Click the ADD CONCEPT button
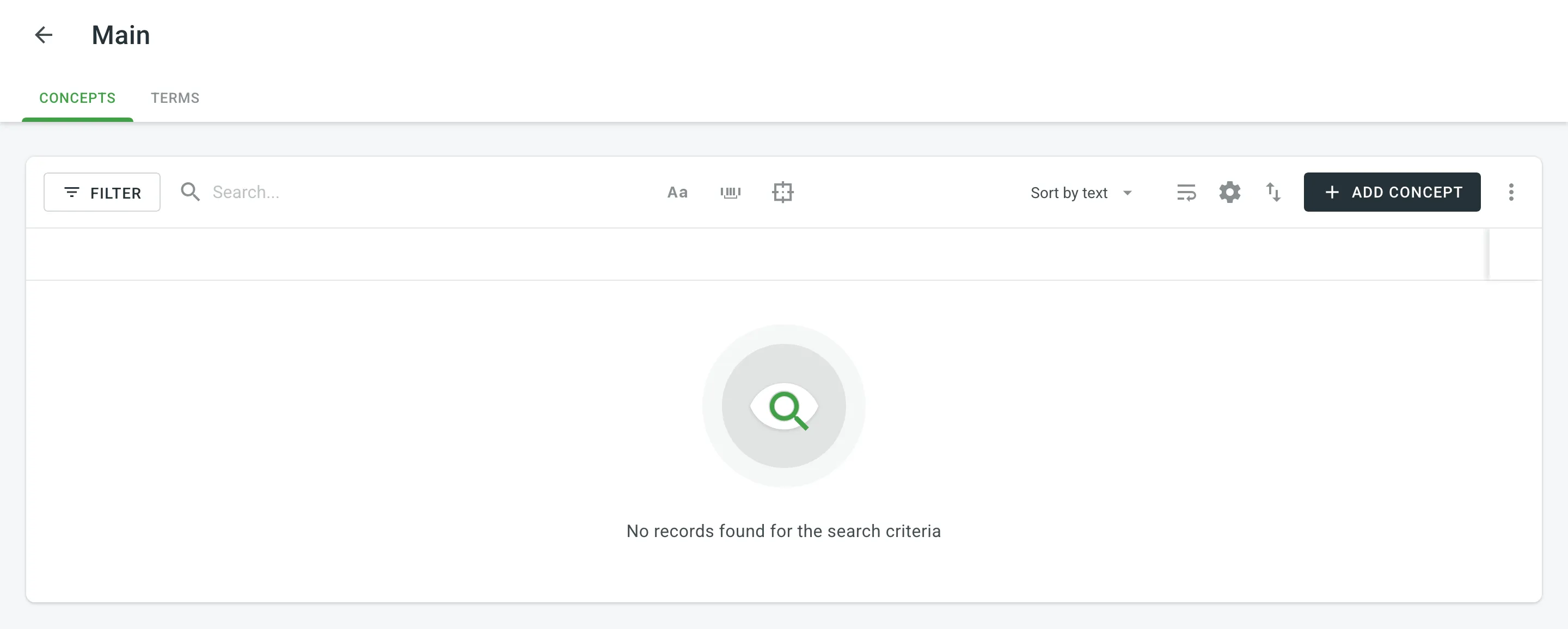1568x629 pixels. (1392, 192)
